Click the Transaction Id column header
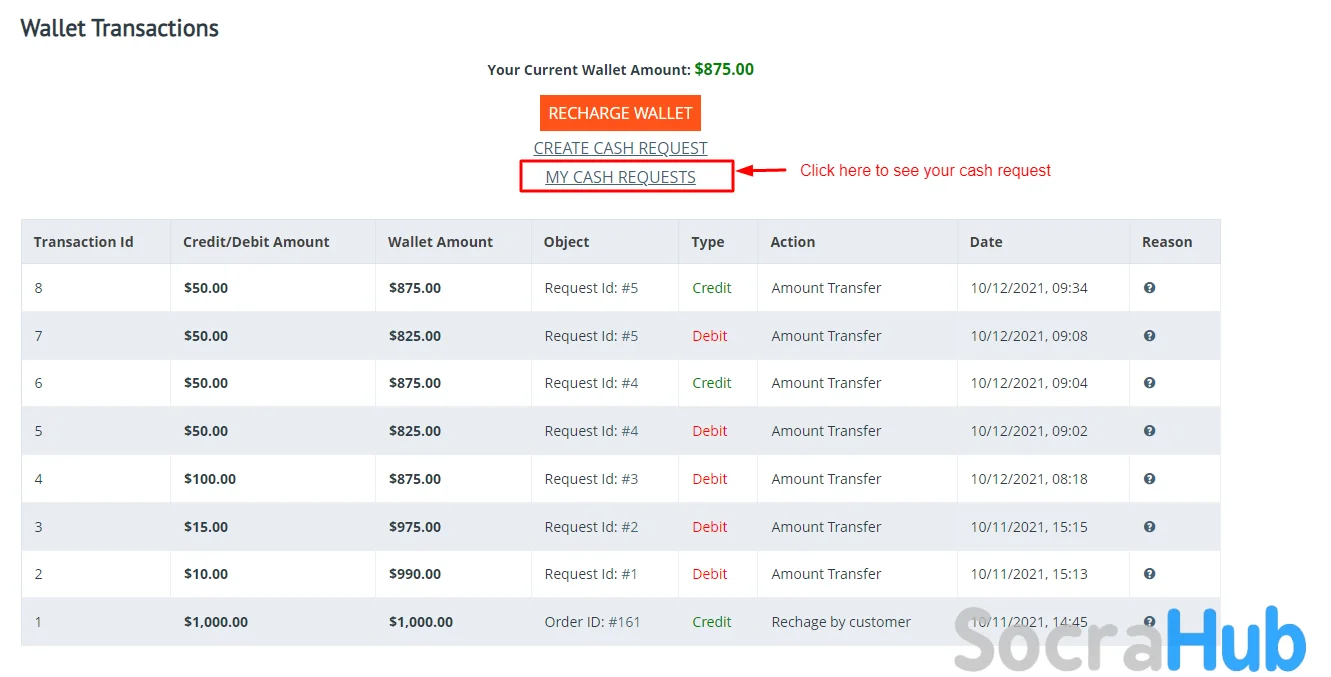Screen dimensions: 1331x677 (x=83, y=242)
